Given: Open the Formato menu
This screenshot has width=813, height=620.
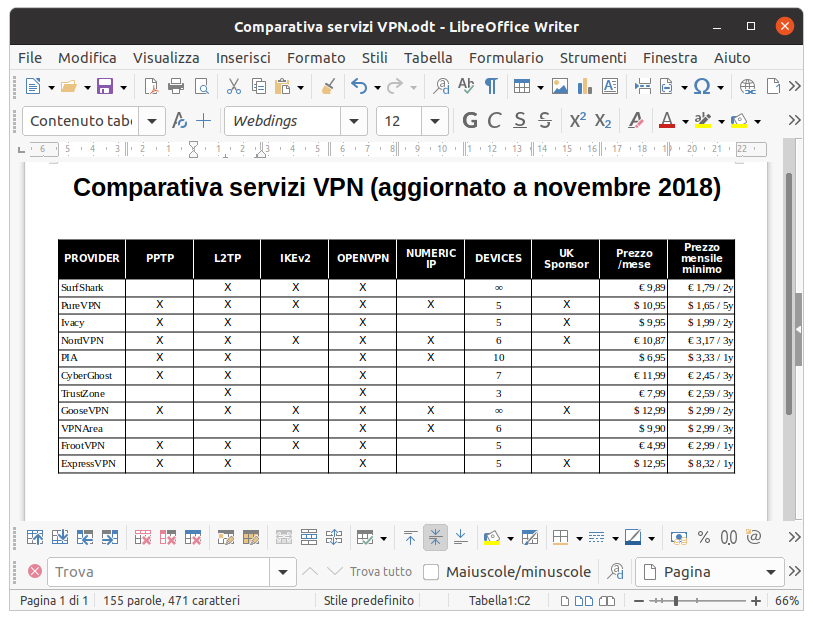Looking at the screenshot, I should 316,58.
